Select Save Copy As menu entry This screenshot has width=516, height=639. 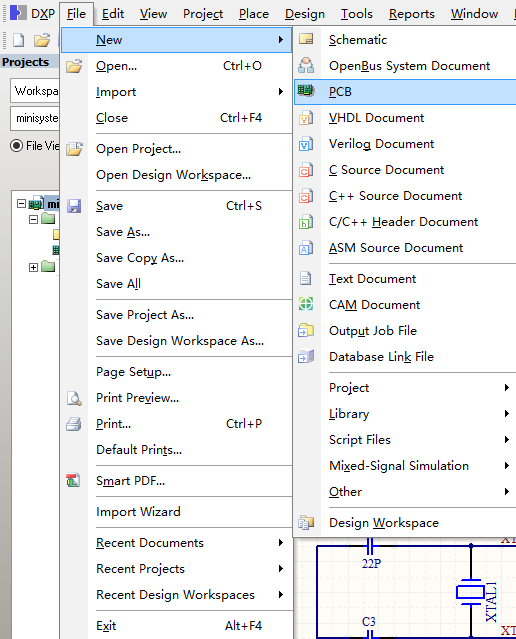pyautogui.click(x=176, y=258)
